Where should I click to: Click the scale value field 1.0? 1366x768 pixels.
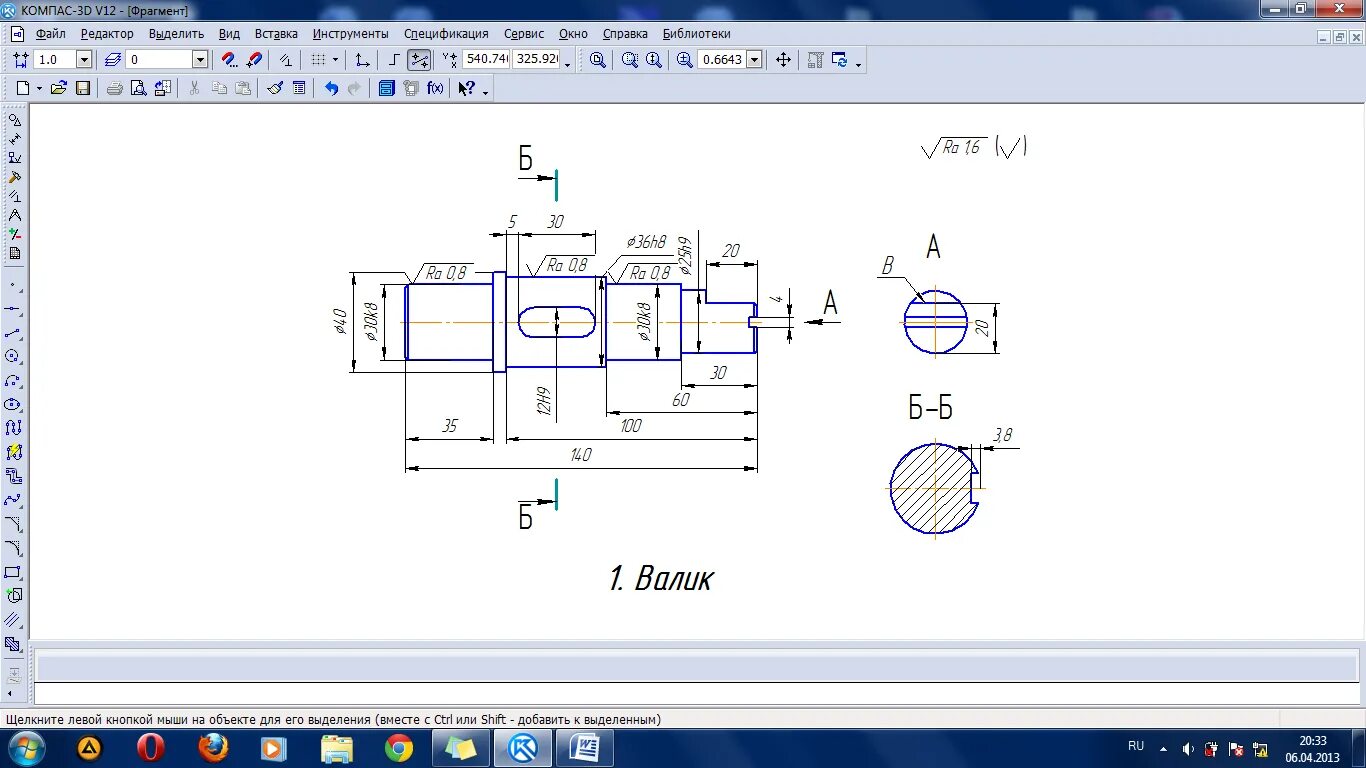click(x=55, y=60)
